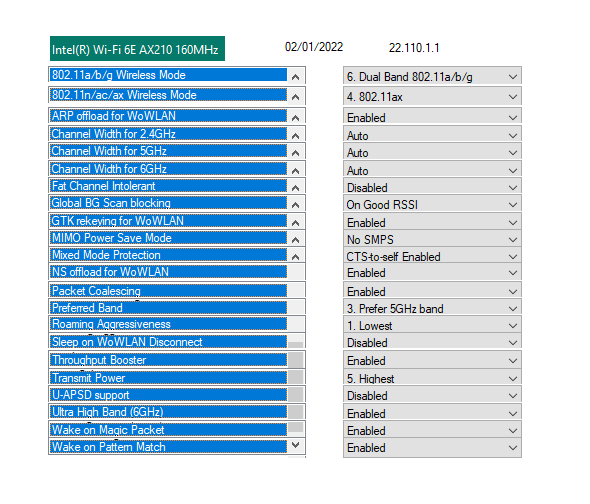The width and height of the screenshot is (590, 504).
Task: Click up arrow beside Mixed Mode Protection
Action: pyautogui.click(x=296, y=257)
